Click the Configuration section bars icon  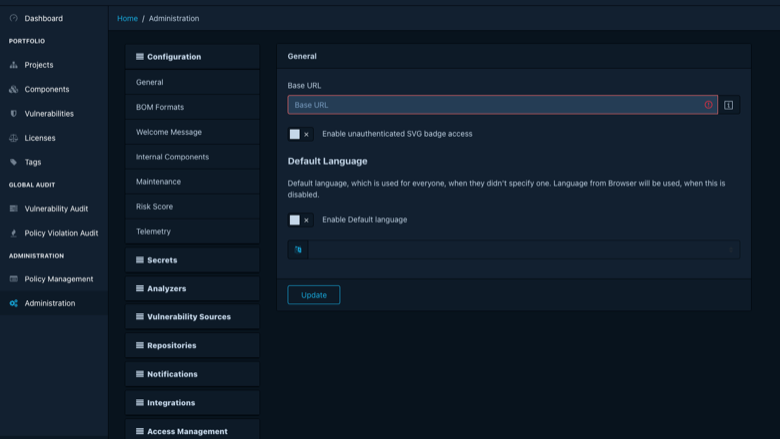[x=140, y=57]
